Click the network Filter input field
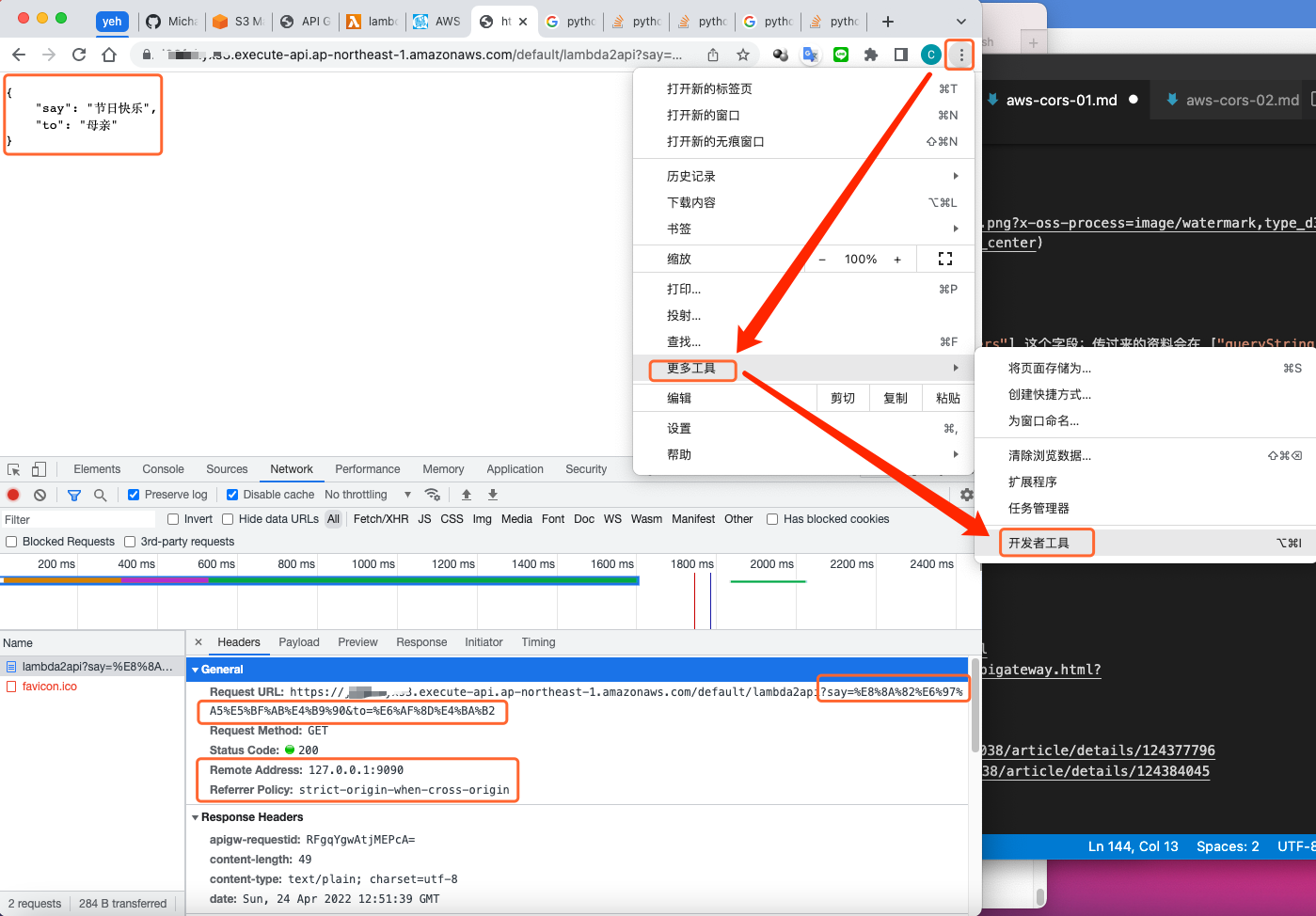Viewport: 1316px width, 916px height. click(78, 520)
